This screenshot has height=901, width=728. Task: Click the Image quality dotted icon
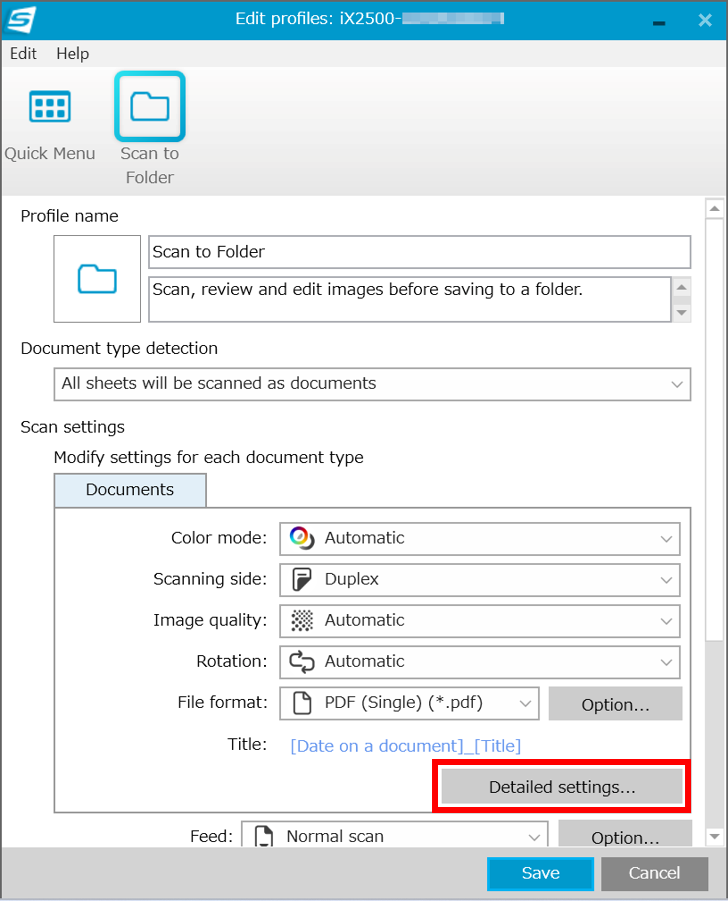coord(302,621)
